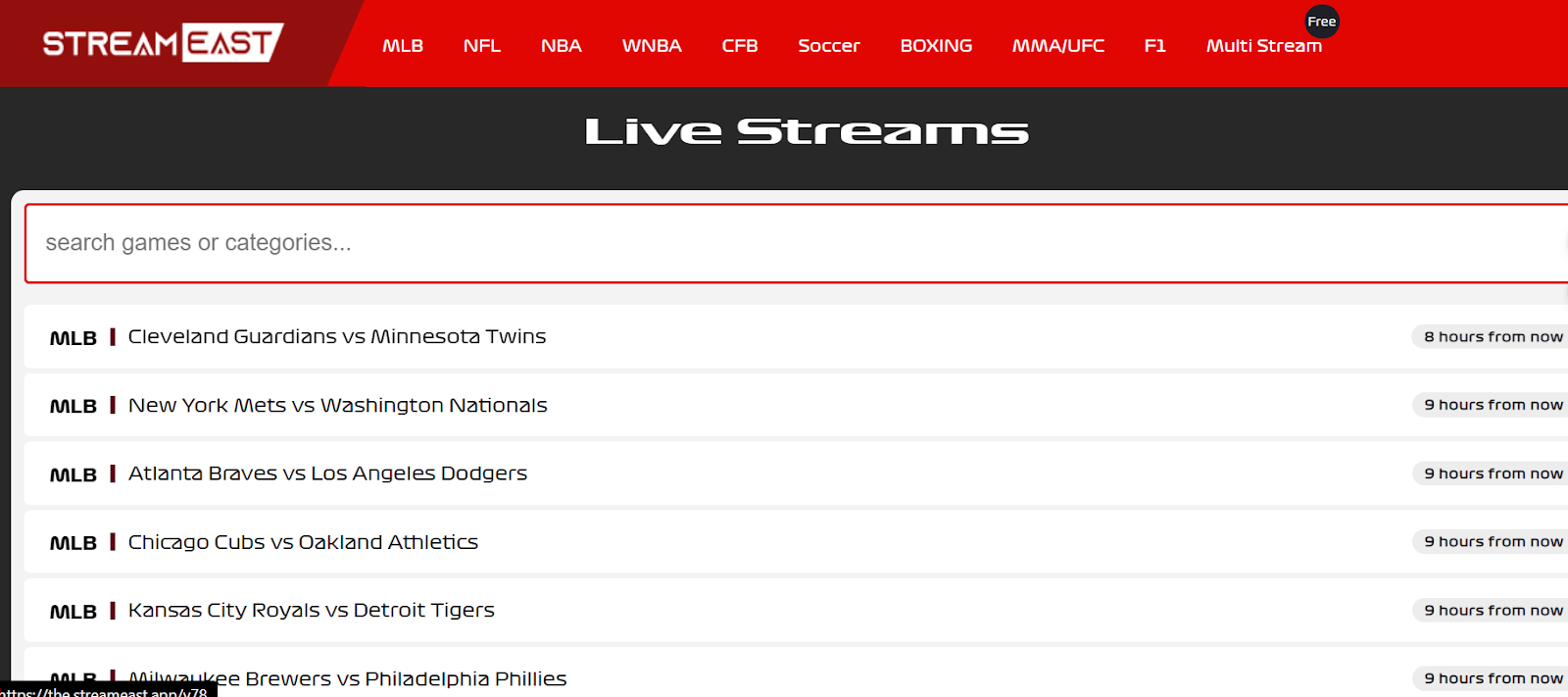
Task: Go to the BOXING category
Action: tap(936, 46)
